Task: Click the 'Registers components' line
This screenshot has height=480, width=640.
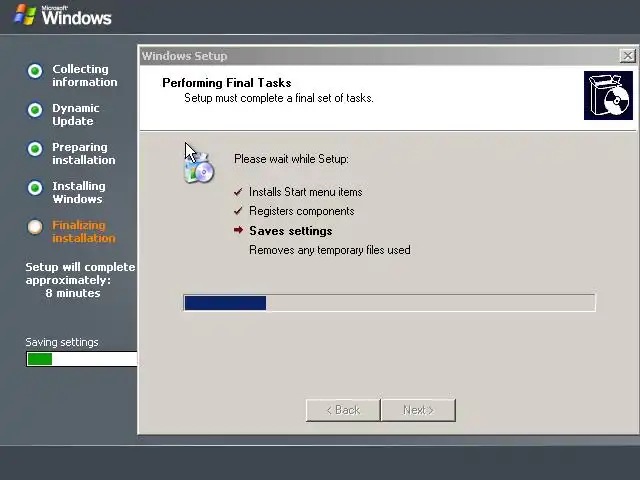Action: [302, 211]
